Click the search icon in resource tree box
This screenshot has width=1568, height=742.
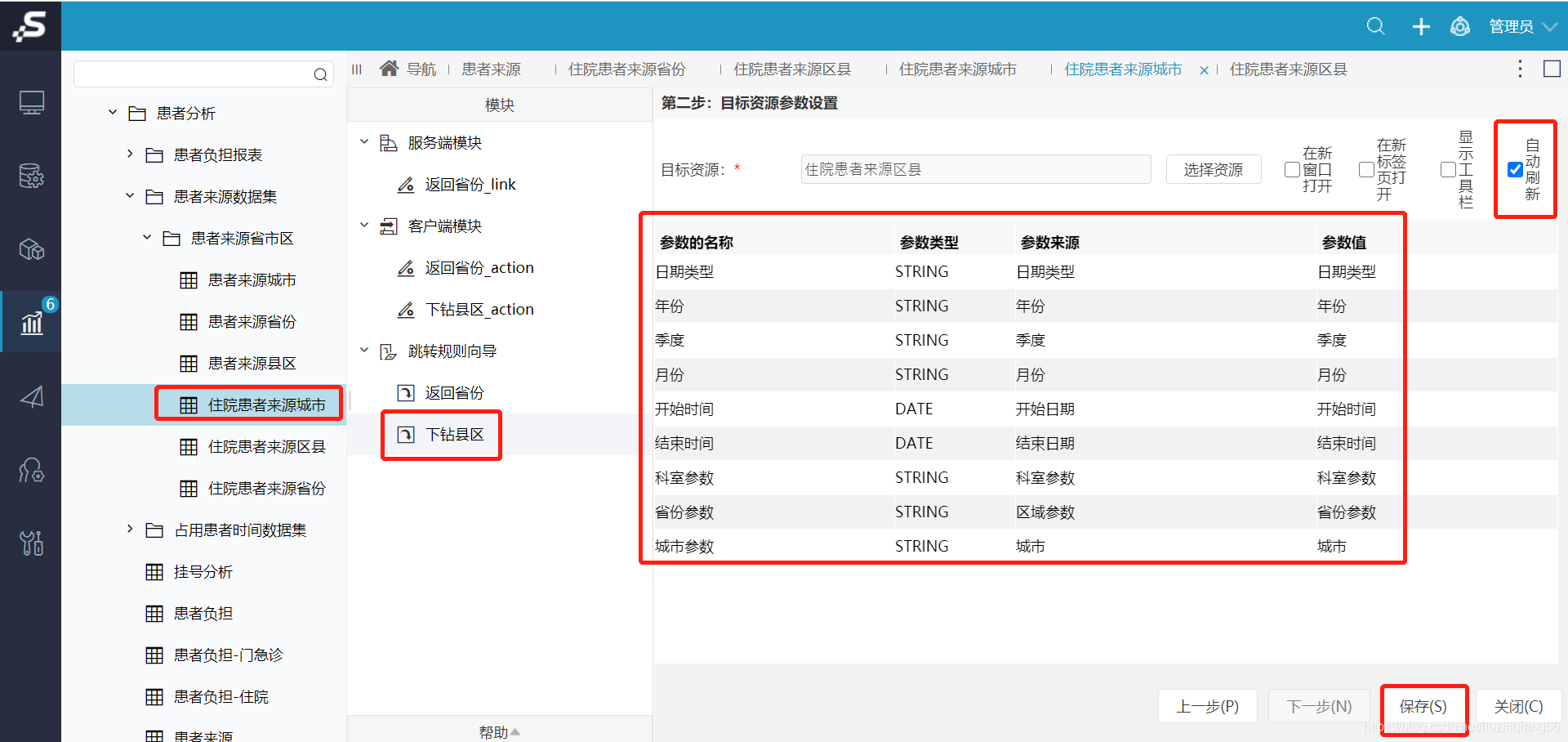320,74
